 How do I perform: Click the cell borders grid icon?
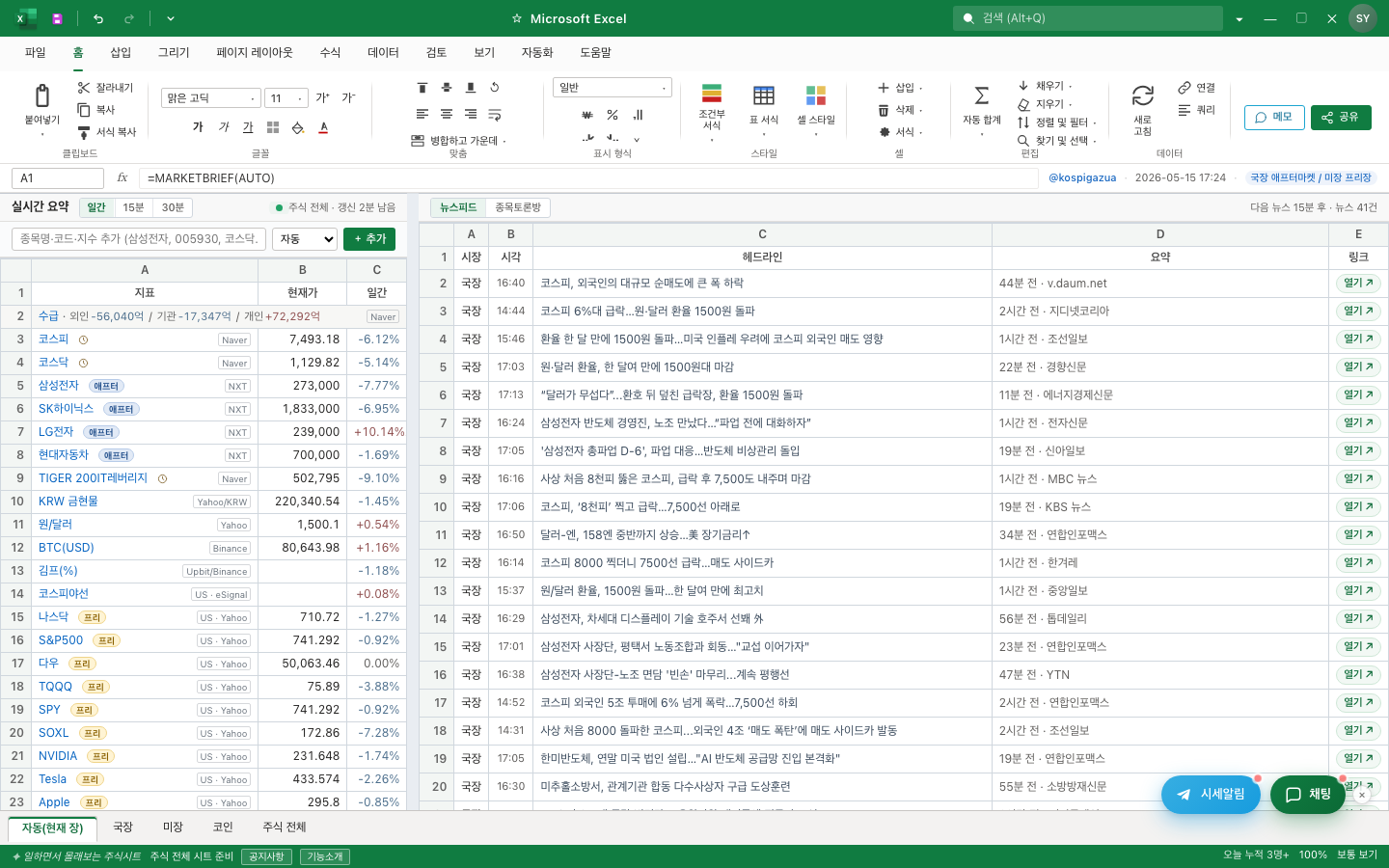(273, 127)
